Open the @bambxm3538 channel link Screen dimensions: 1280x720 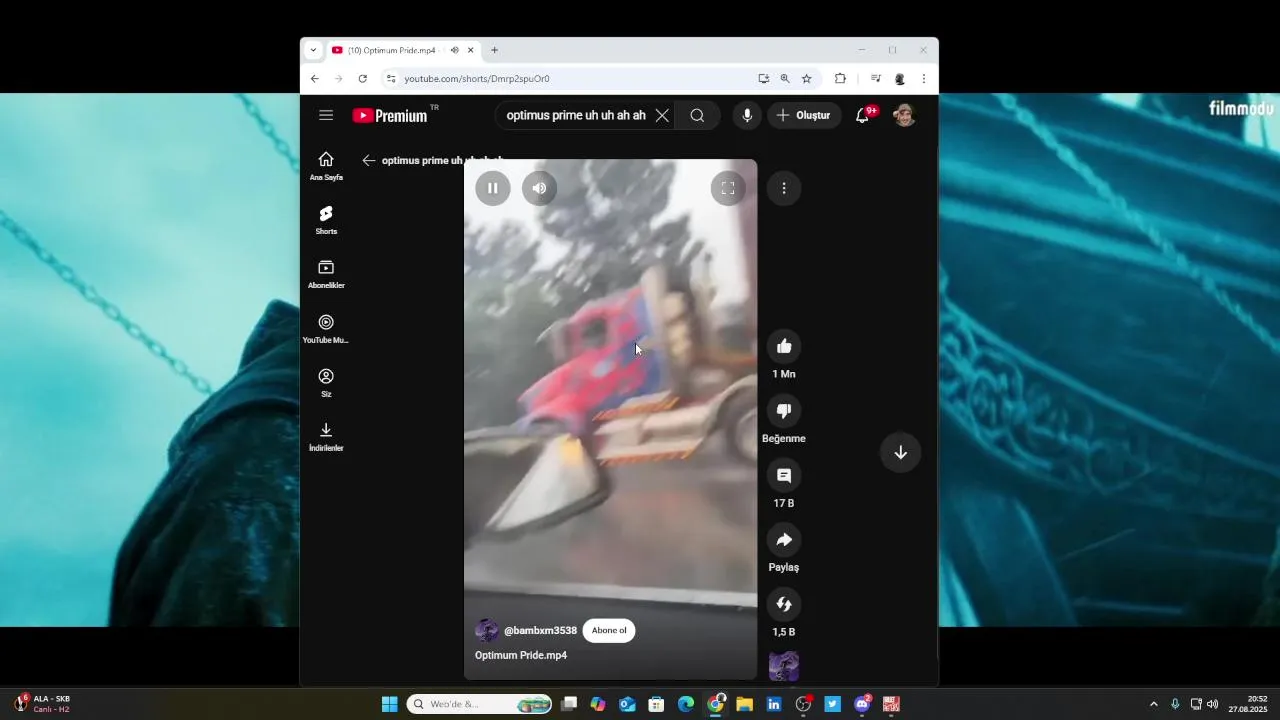tap(540, 630)
